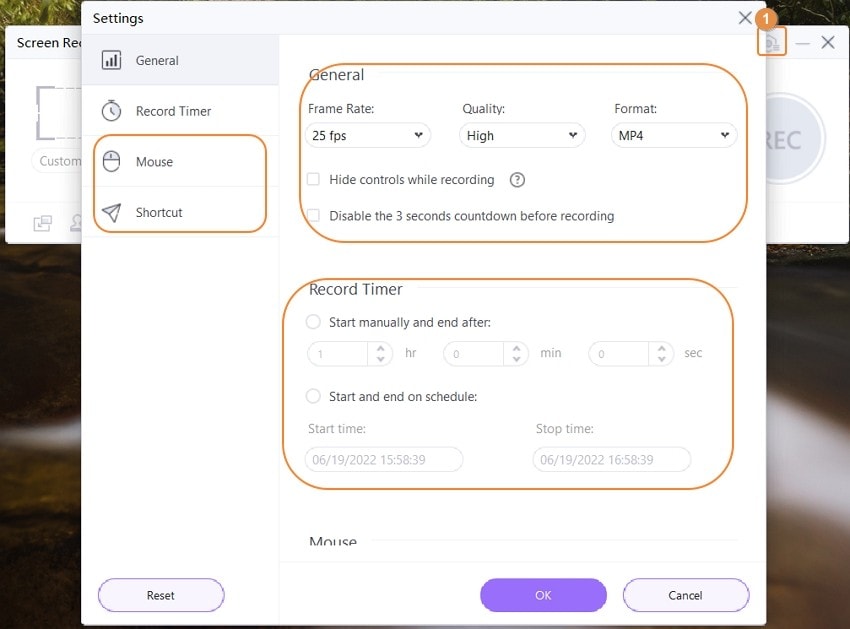Screen dimensions: 850x629
Task: Enable Hide controls while recording checkbox
Action: pos(313,179)
